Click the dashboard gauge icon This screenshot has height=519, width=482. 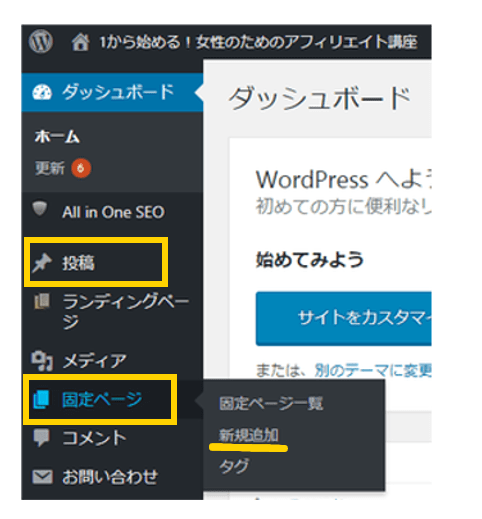[x=42, y=92]
